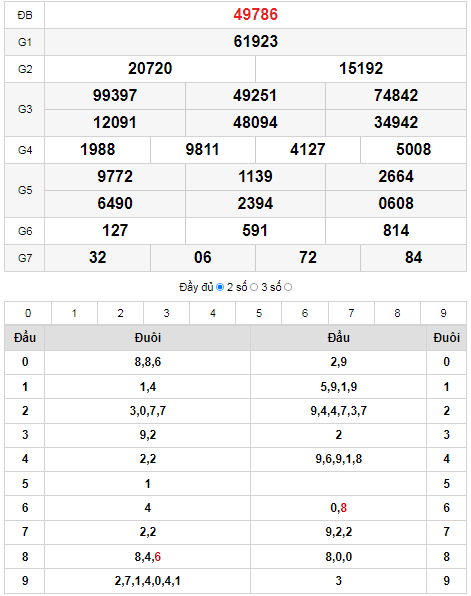The height and width of the screenshot is (596, 471).
Task: Click digit 5 in number filter row
Action: coord(259,313)
